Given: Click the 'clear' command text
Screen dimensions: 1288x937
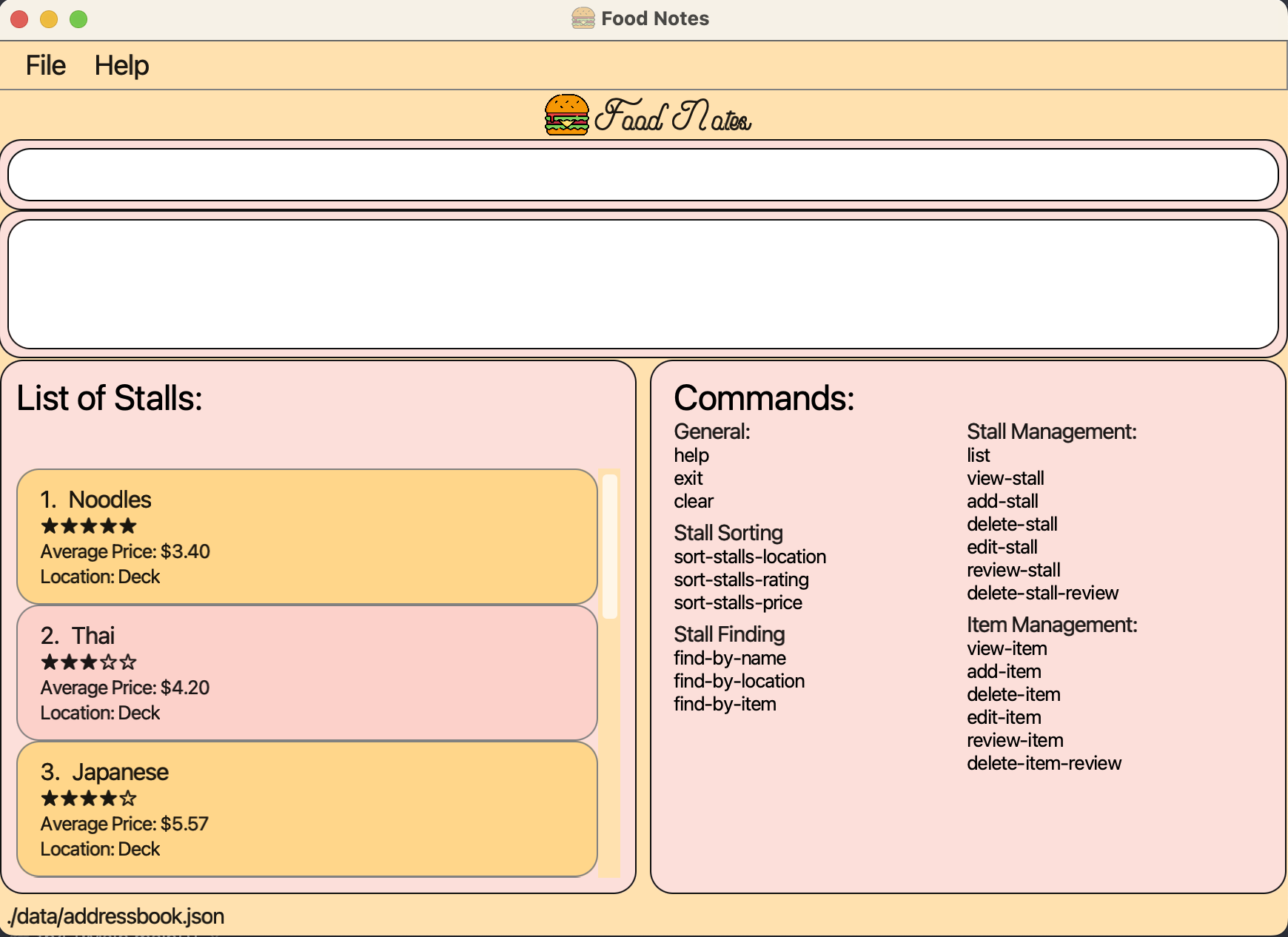Looking at the screenshot, I should tap(694, 501).
